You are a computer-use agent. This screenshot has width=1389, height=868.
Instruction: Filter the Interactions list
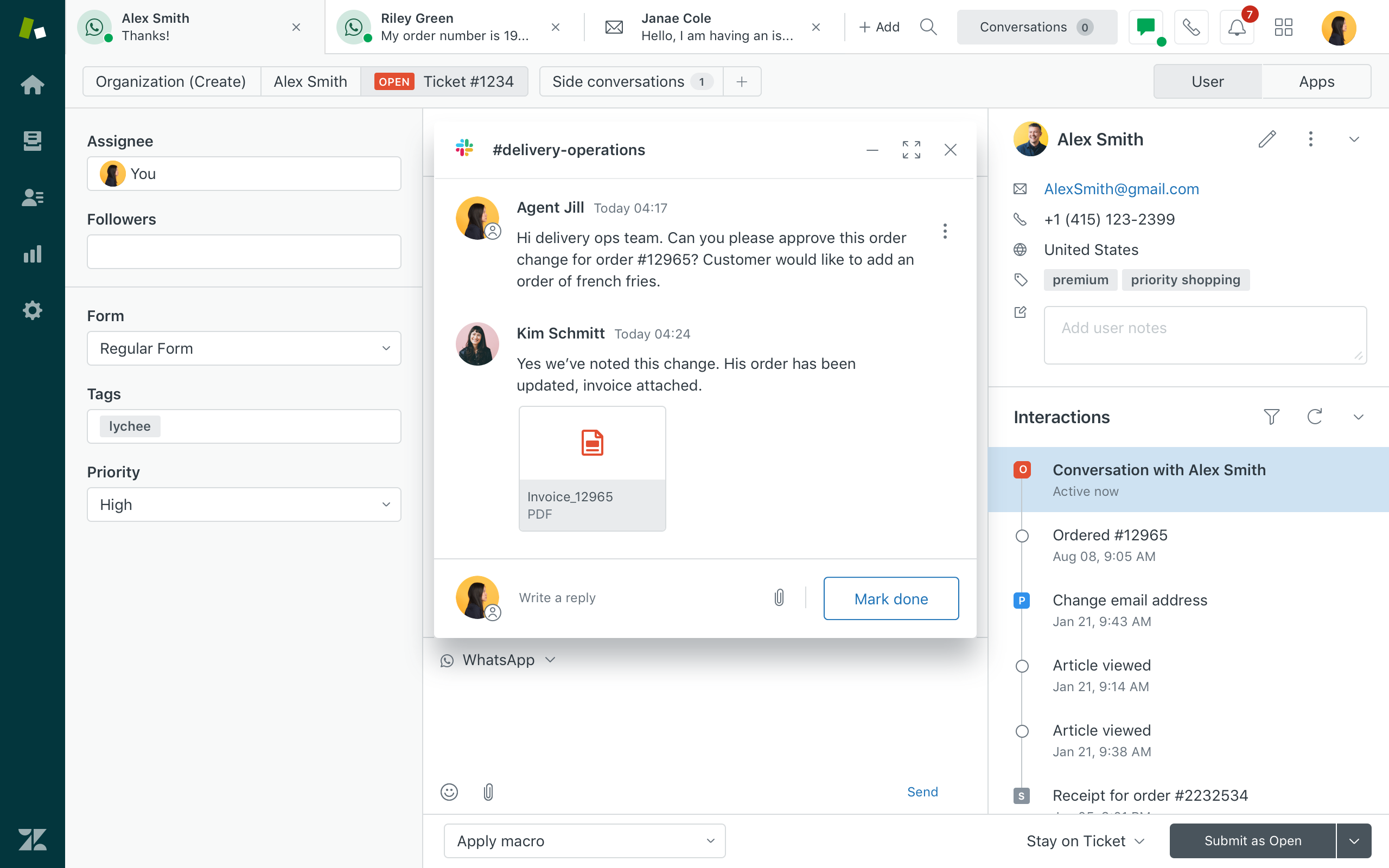[1272, 417]
